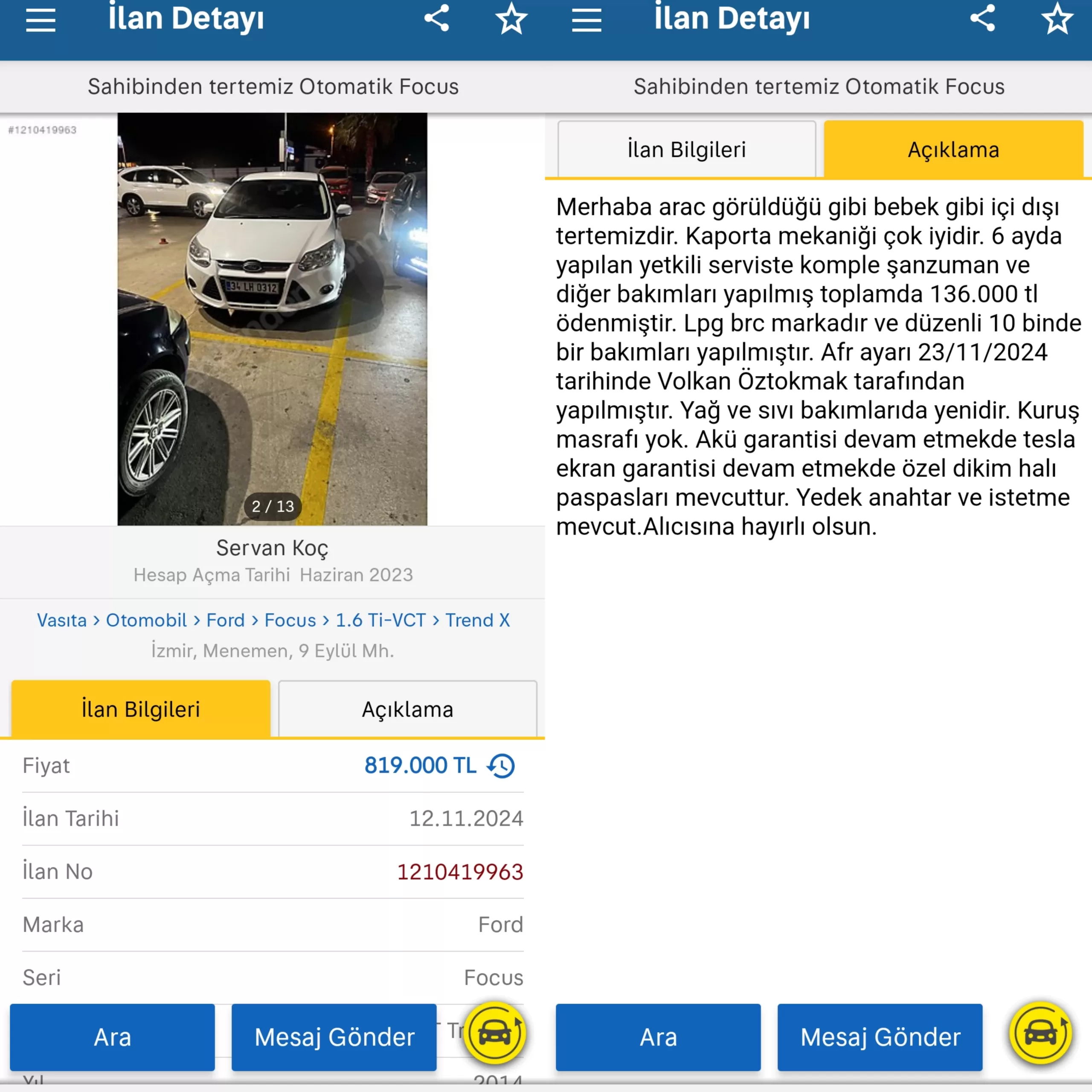Tap the Fiyat row label
The width and height of the screenshot is (1092, 1092).
tap(46, 766)
